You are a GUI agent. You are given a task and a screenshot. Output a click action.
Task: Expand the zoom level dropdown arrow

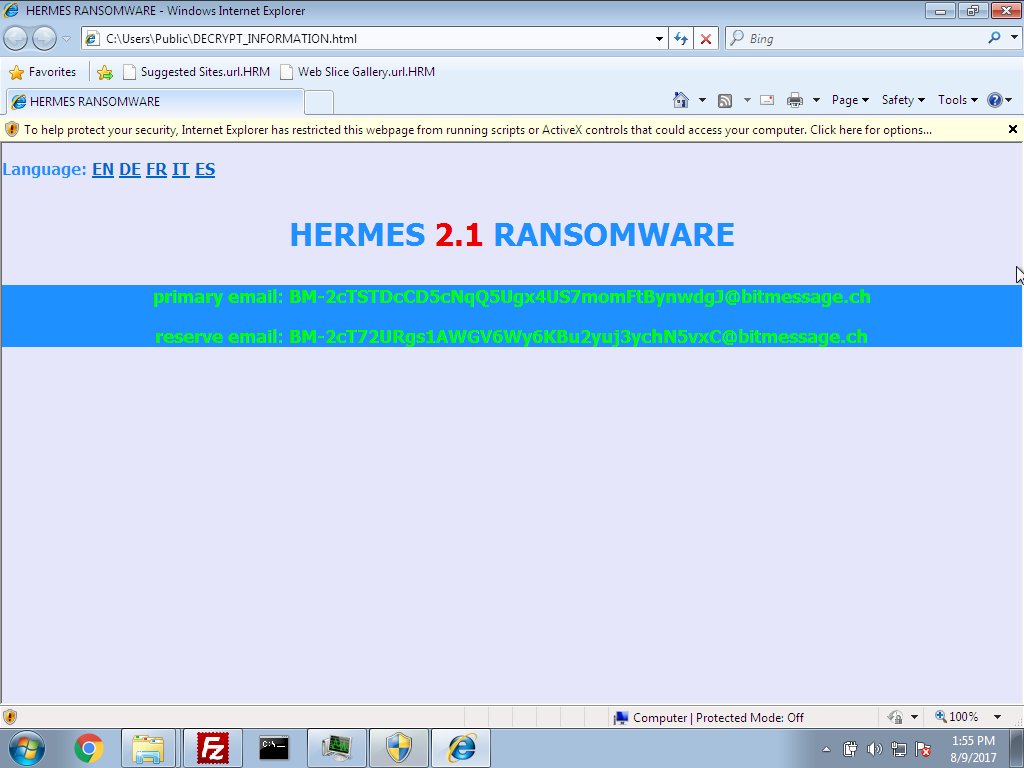(x=997, y=717)
